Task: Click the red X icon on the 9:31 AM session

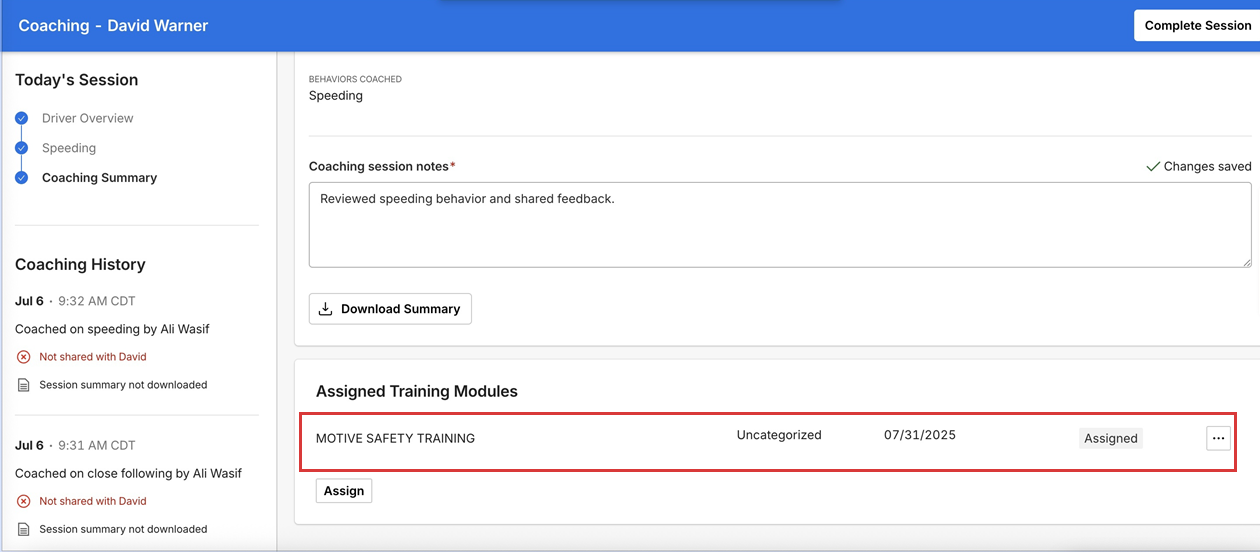Action: 24,502
